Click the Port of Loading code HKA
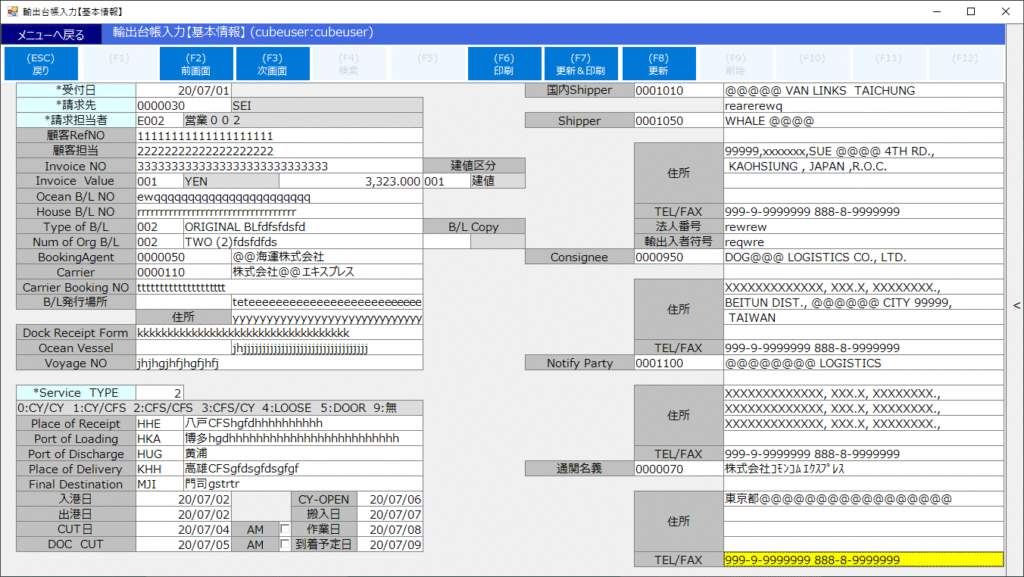 click(x=157, y=438)
